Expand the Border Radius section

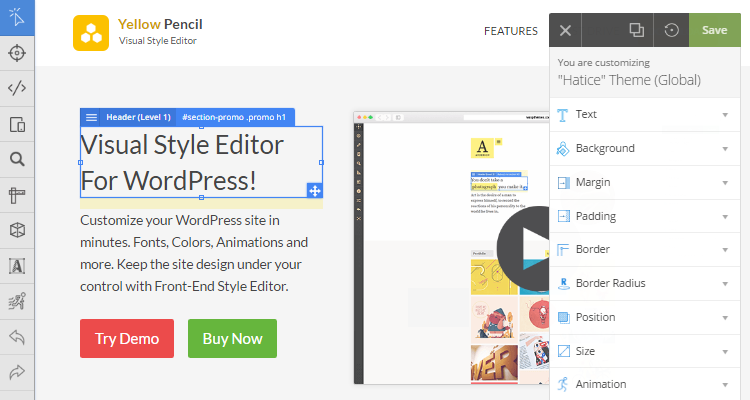click(644, 284)
